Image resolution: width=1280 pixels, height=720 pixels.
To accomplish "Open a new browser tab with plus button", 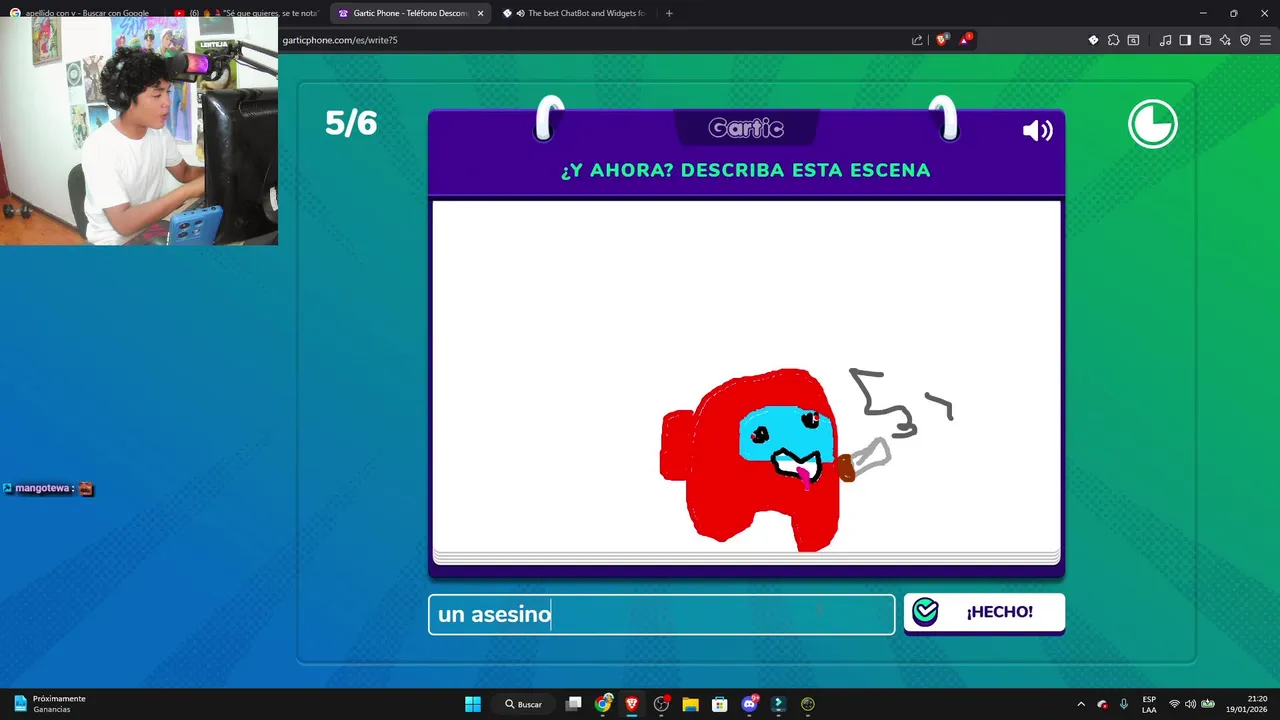I will pyautogui.click(x=669, y=13).
